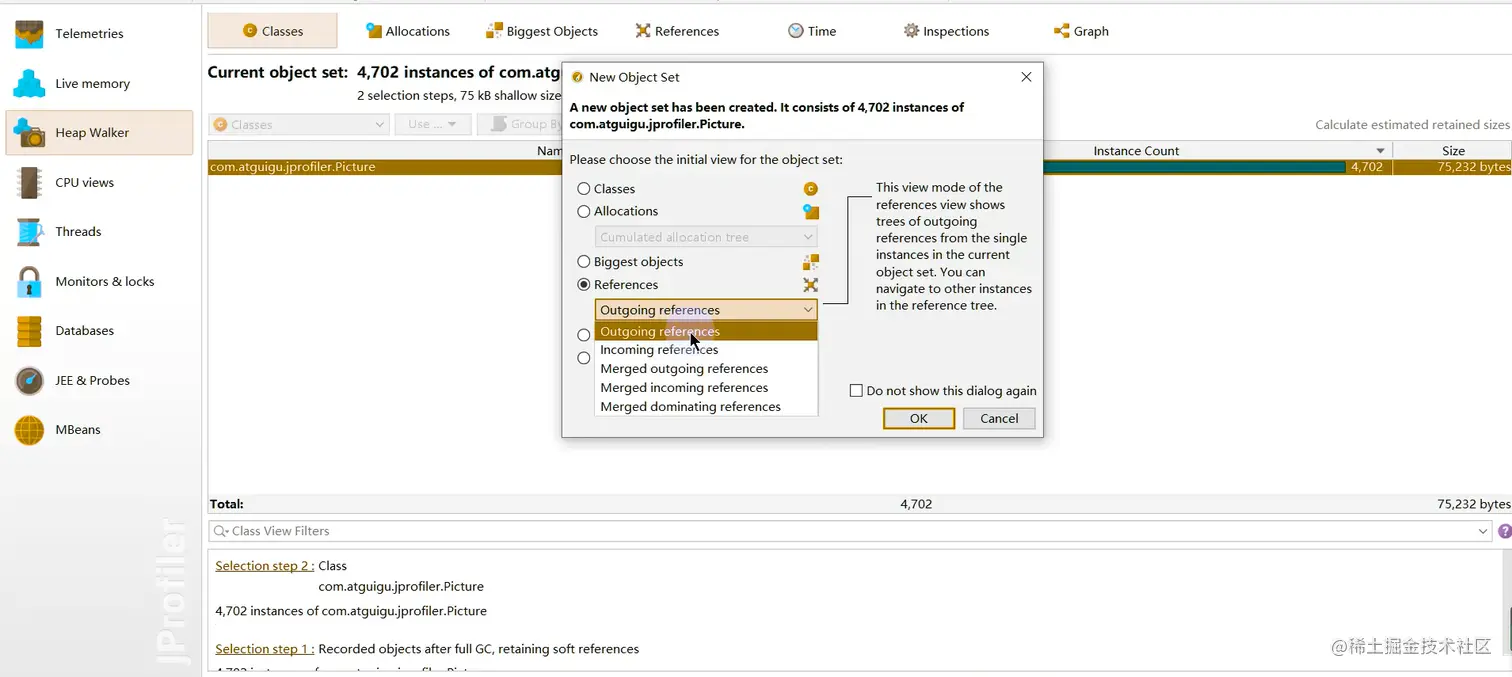Open Monitors & locks section
The height and width of the screenshot is (677, 1512).
(98, 282)
